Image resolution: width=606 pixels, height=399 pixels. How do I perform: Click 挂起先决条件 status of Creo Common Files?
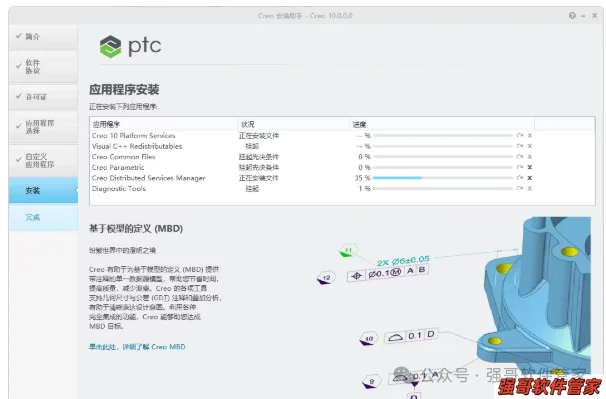click(259, 157)
